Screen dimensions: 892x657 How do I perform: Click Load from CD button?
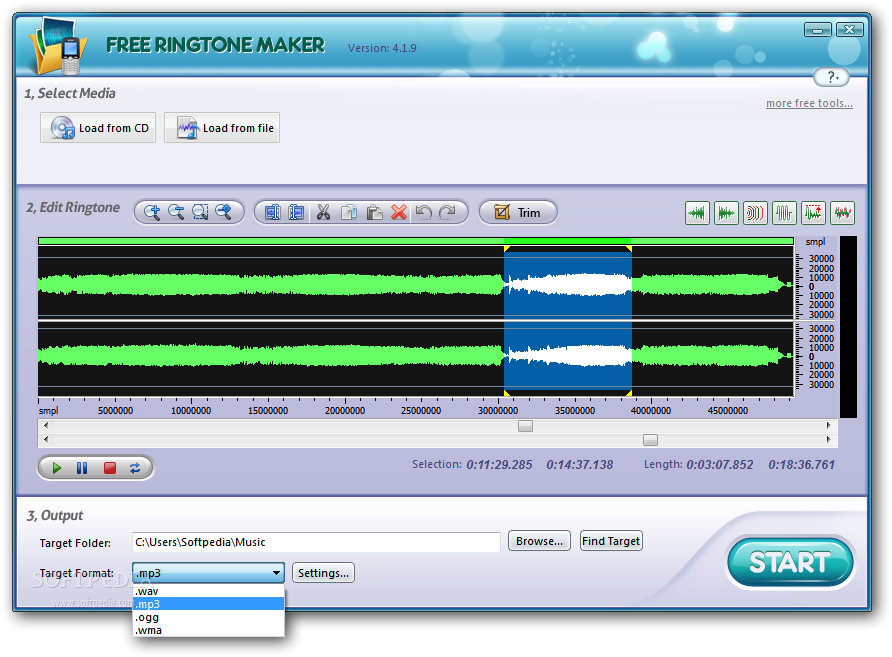coord(98,128)
